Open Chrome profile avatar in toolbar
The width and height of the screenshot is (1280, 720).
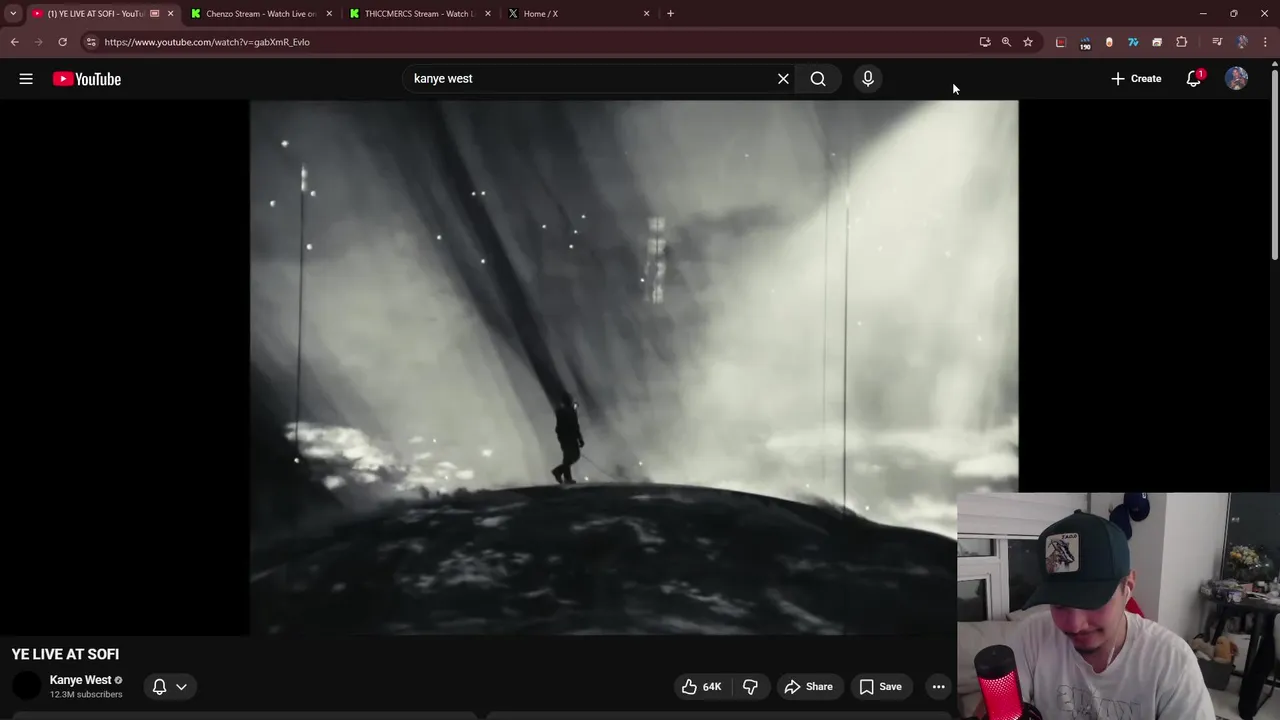click(x=1242, y=42)
